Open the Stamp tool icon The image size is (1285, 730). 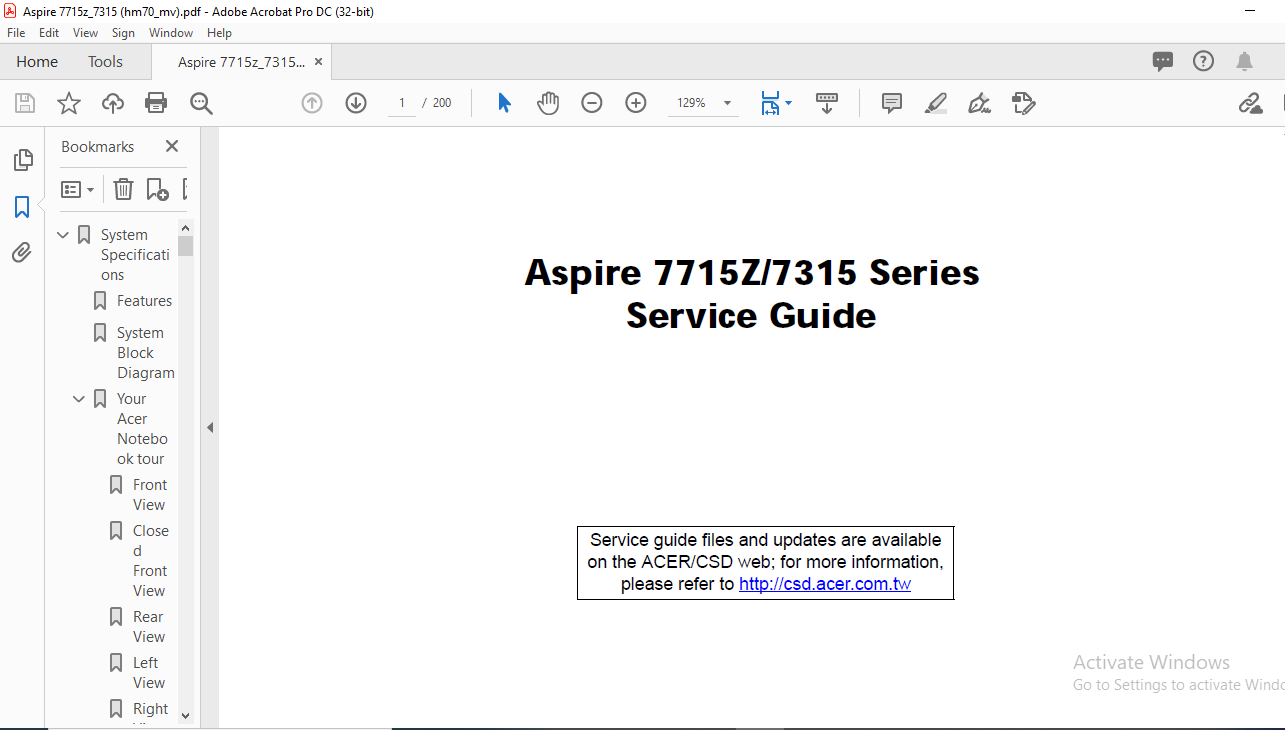(x=1023, y=103)
